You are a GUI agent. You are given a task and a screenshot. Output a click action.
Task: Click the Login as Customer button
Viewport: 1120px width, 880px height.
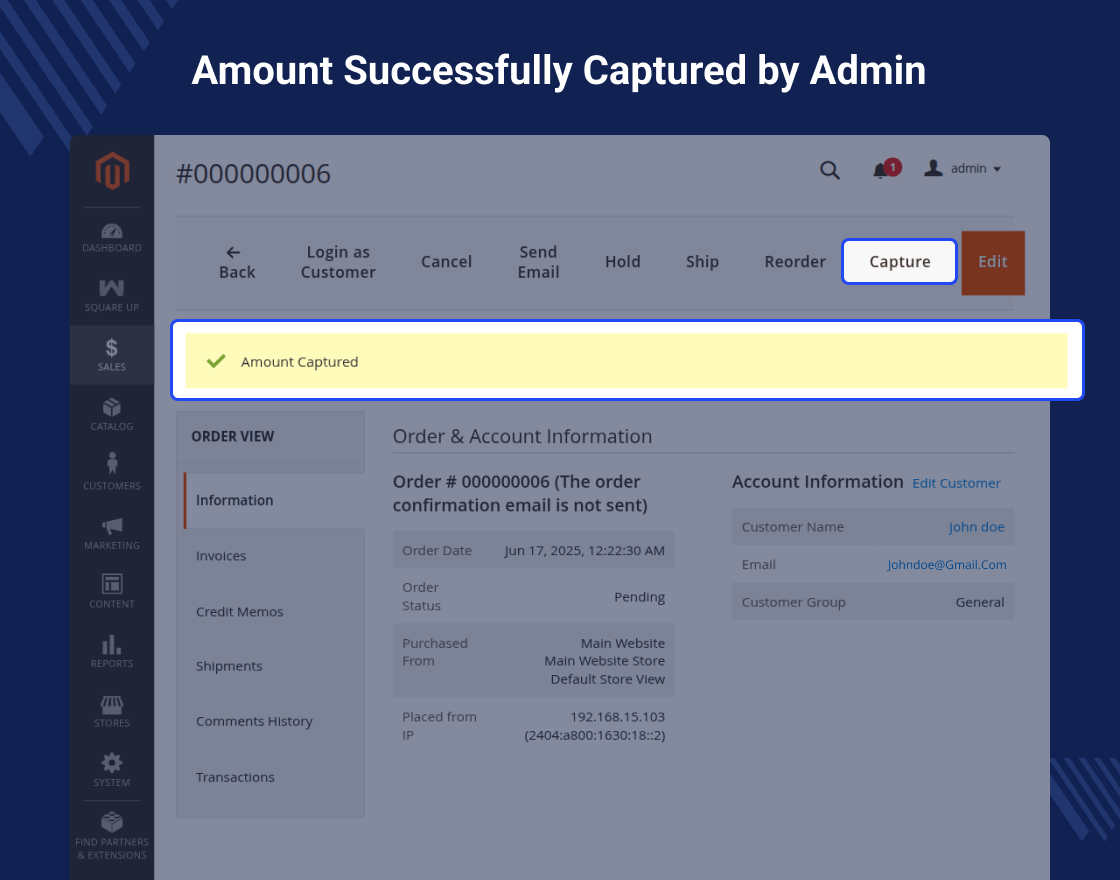click(x=338, y=262)
